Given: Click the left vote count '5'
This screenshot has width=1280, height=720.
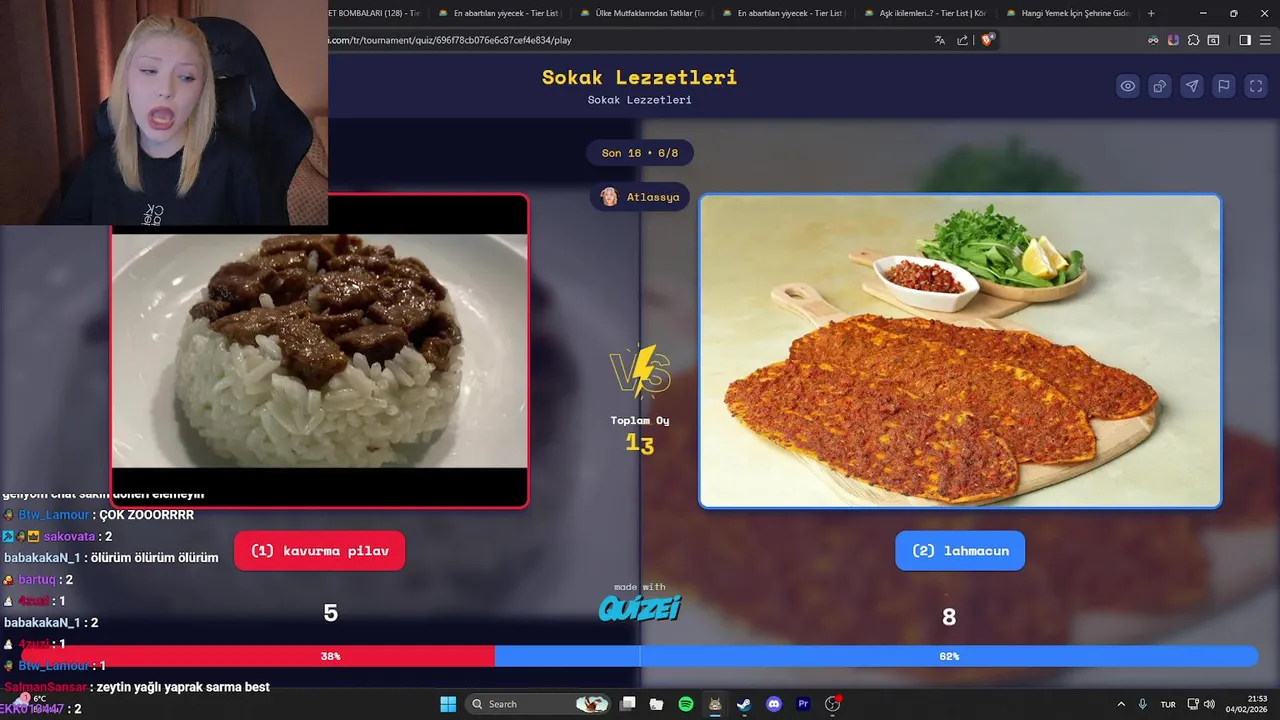Looking at the screenshot, I should [330, 613].
